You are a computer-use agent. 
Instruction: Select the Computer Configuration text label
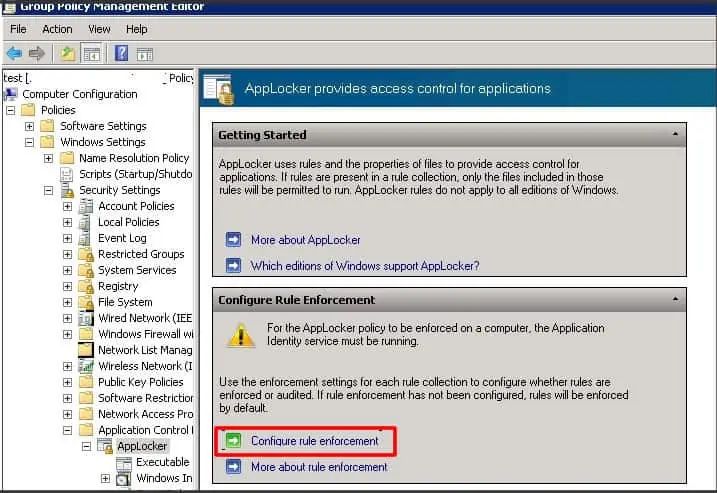point(80,94)
